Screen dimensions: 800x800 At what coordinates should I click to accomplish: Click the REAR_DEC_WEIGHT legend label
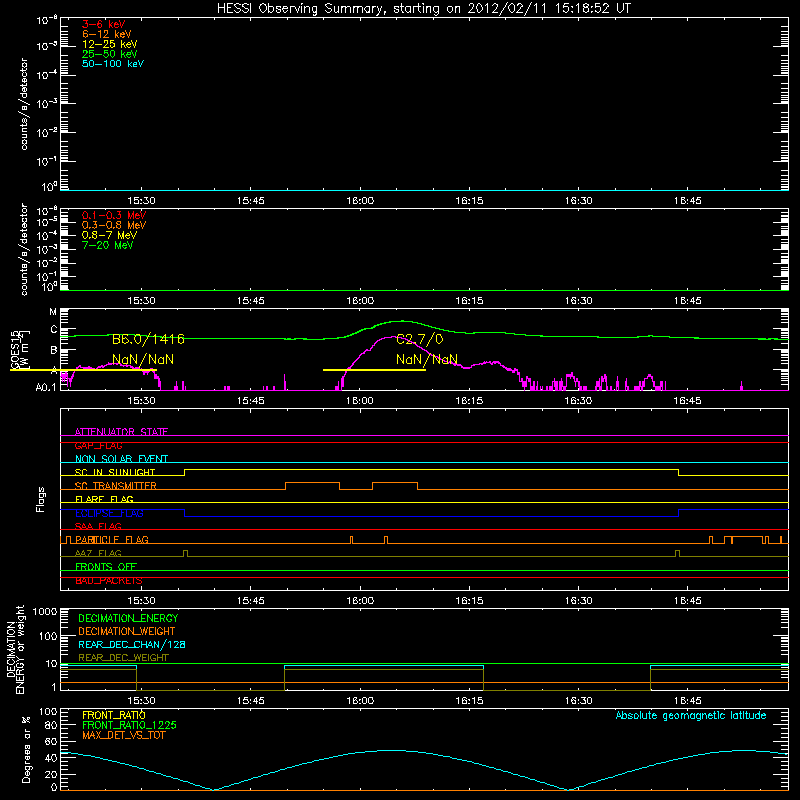tap(123, 658)
